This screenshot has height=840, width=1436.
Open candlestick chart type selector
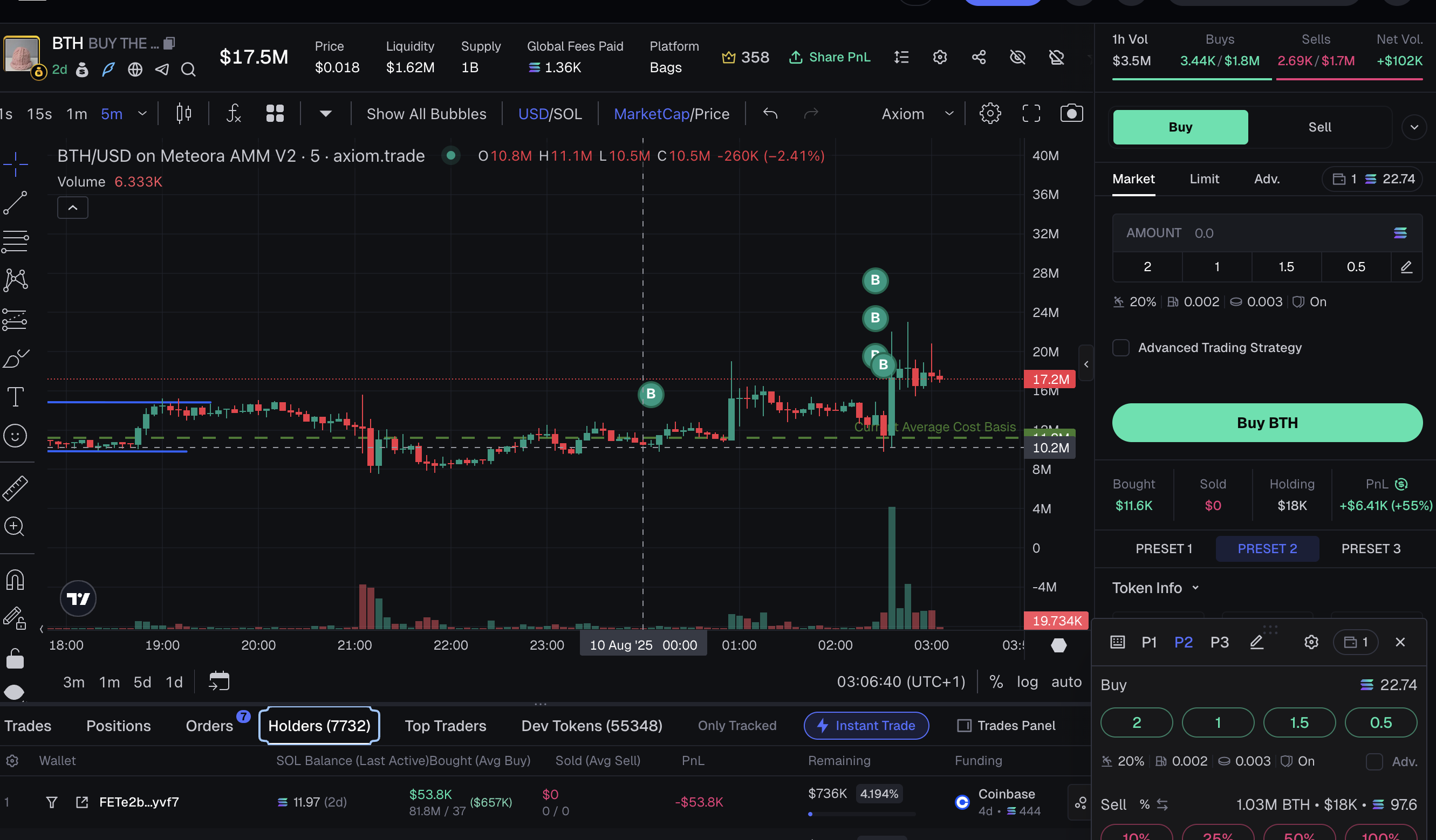(x=183, y=114)
